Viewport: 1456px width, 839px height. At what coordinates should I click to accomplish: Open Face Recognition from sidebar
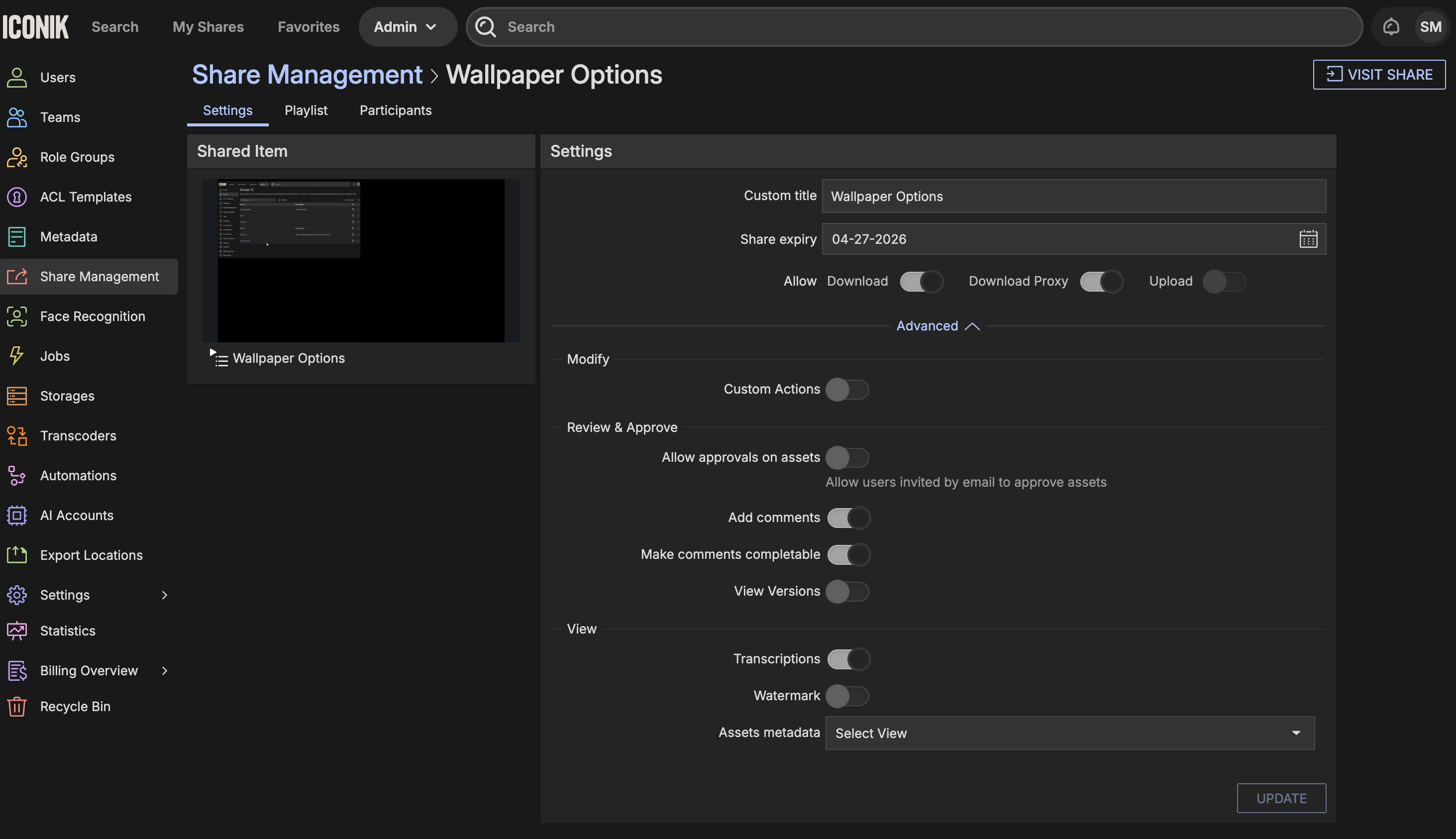tap(92, 316)
